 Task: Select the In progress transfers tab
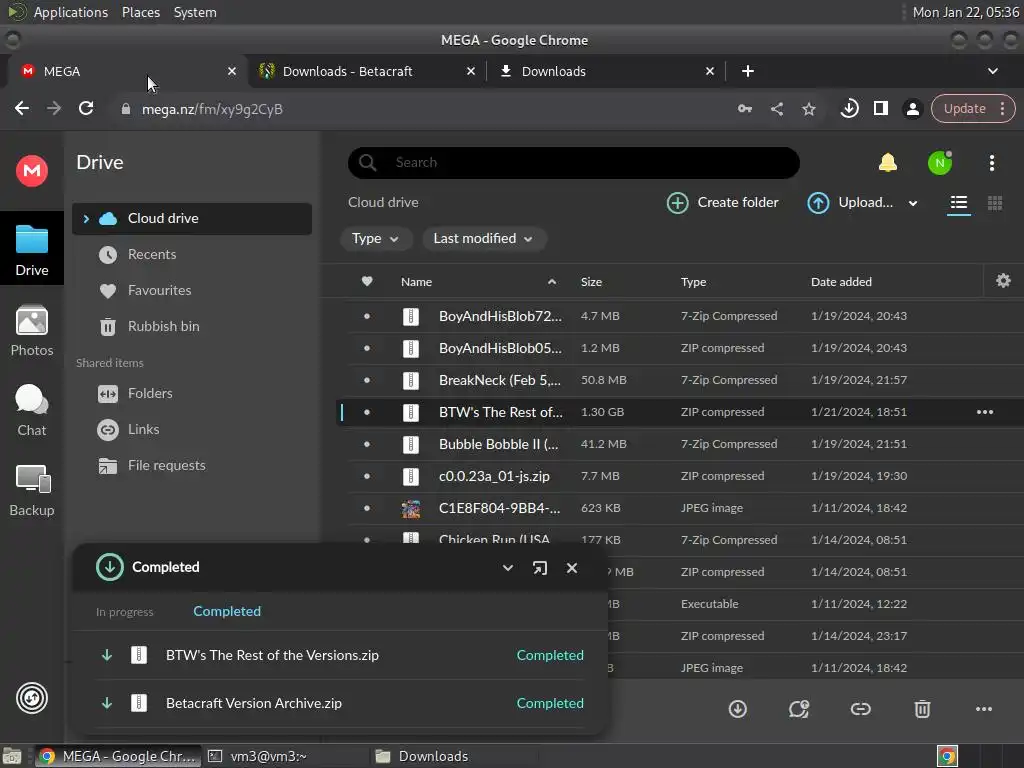[125, 613]
